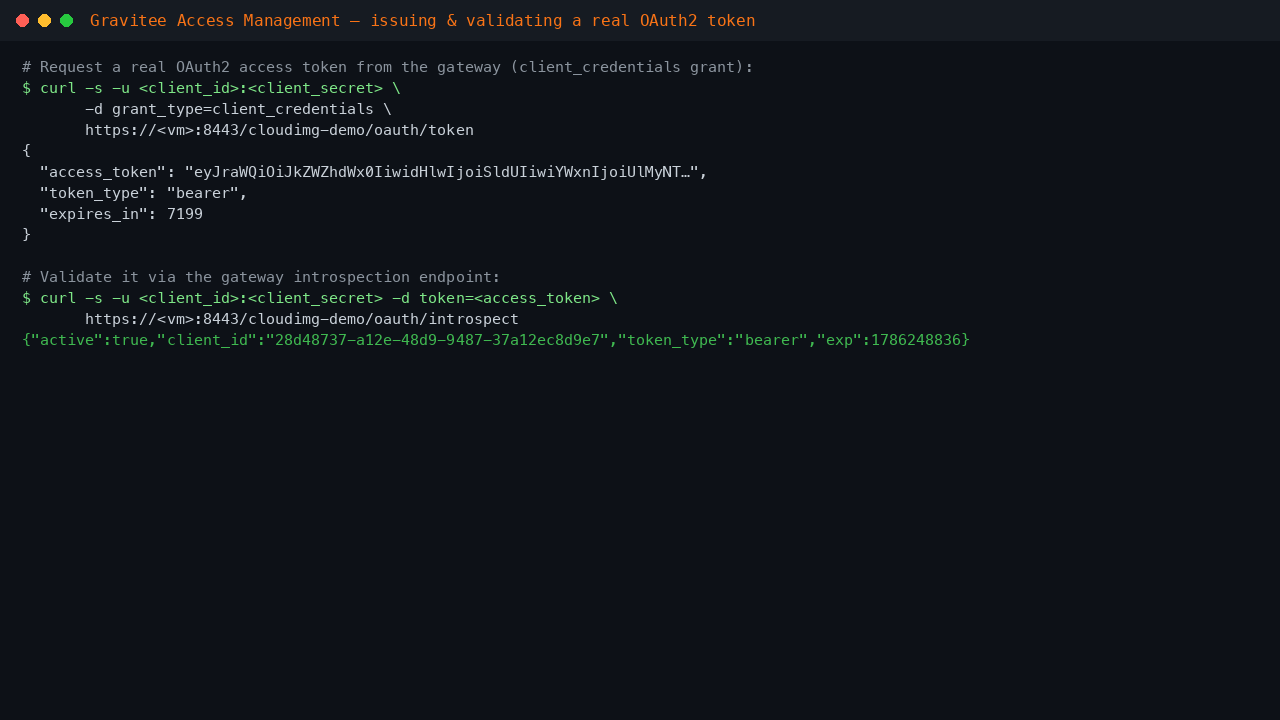This screenshot has height=720, width=1280.
Task: Click the first curl command with client_id
Action: 211,88
